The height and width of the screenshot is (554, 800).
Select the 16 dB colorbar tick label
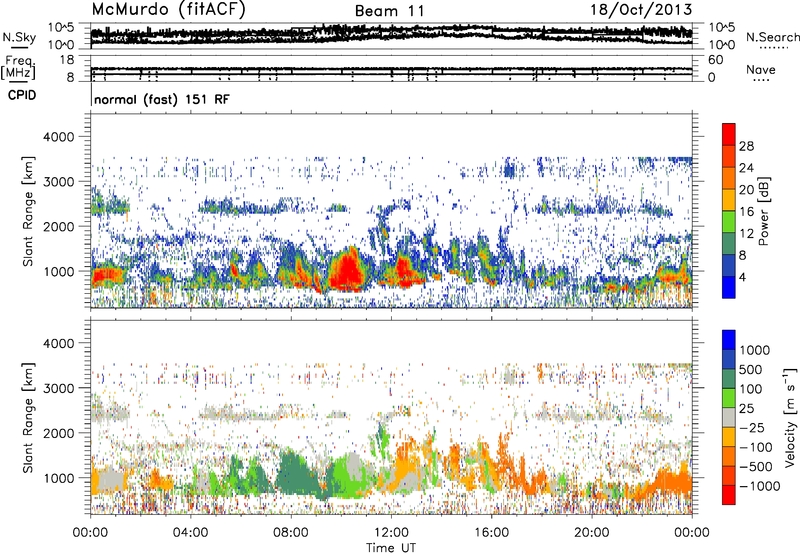point(746,212)
